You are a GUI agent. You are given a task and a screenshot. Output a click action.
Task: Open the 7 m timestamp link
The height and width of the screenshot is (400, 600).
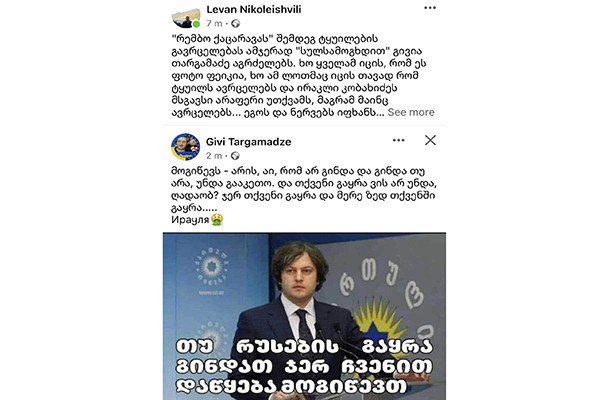point(214,24)
